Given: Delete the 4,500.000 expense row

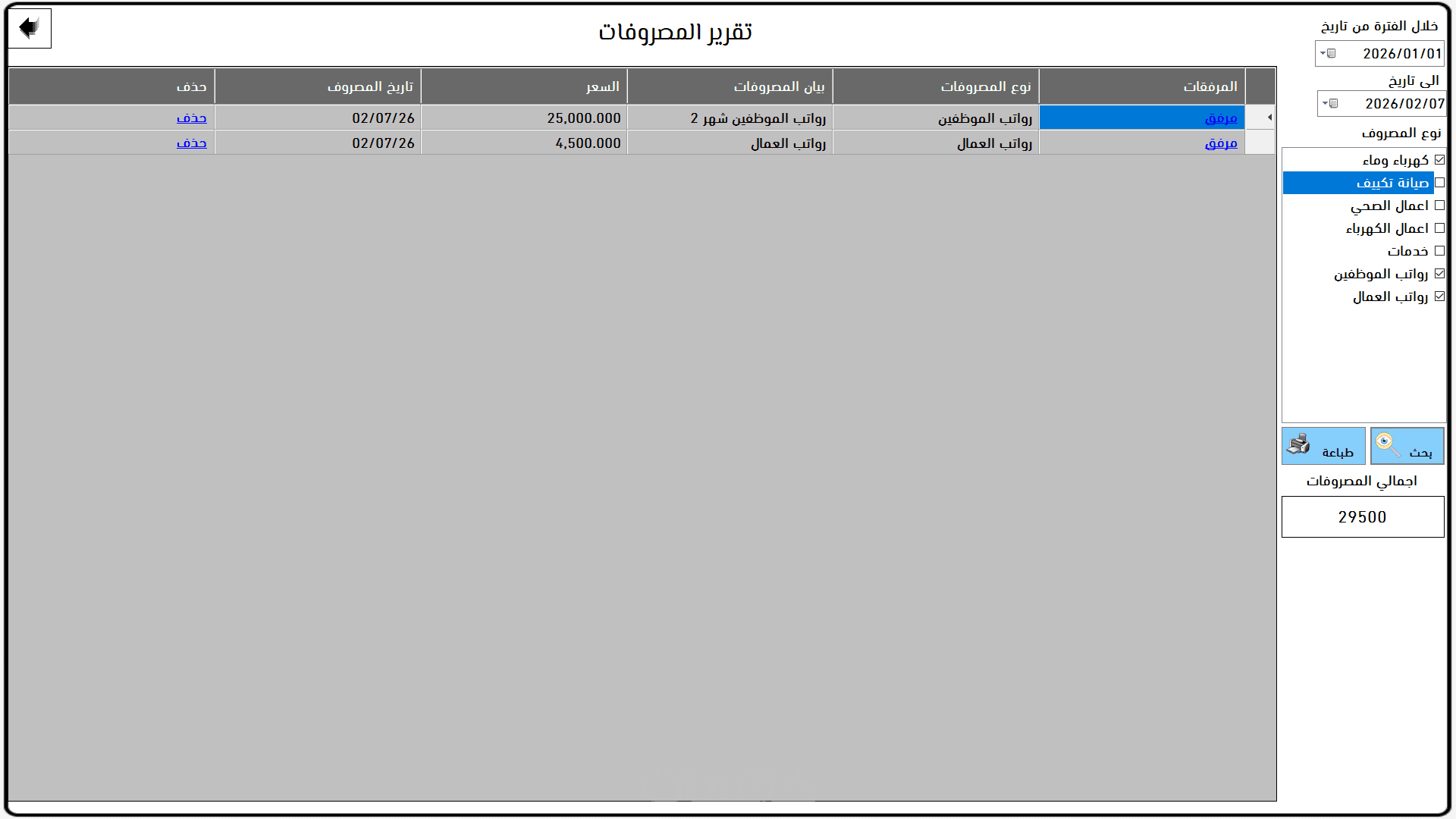Looking at the screenshot, I should point(191,143).
